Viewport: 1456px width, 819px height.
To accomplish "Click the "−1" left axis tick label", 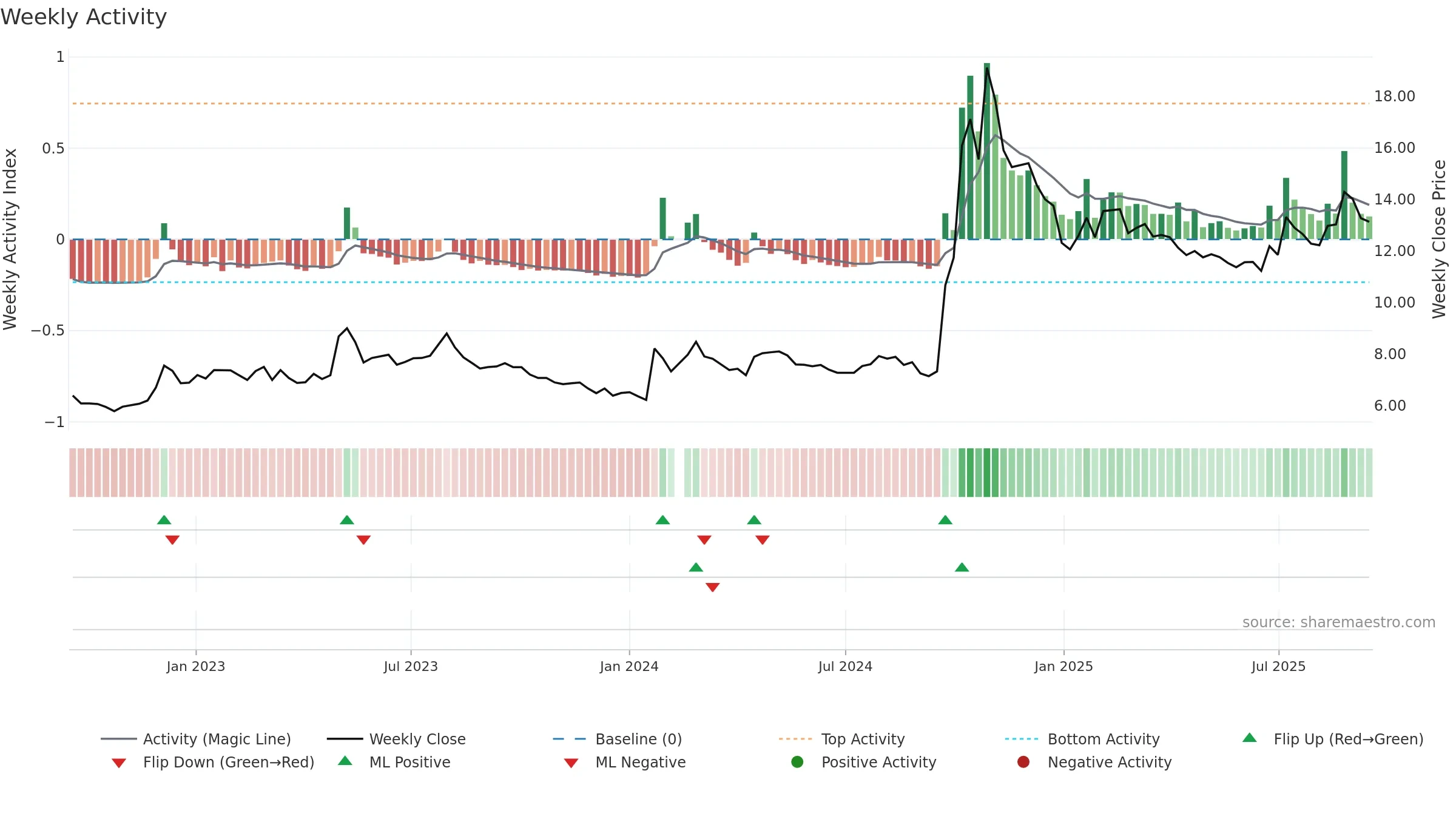I will coord(55,422).
